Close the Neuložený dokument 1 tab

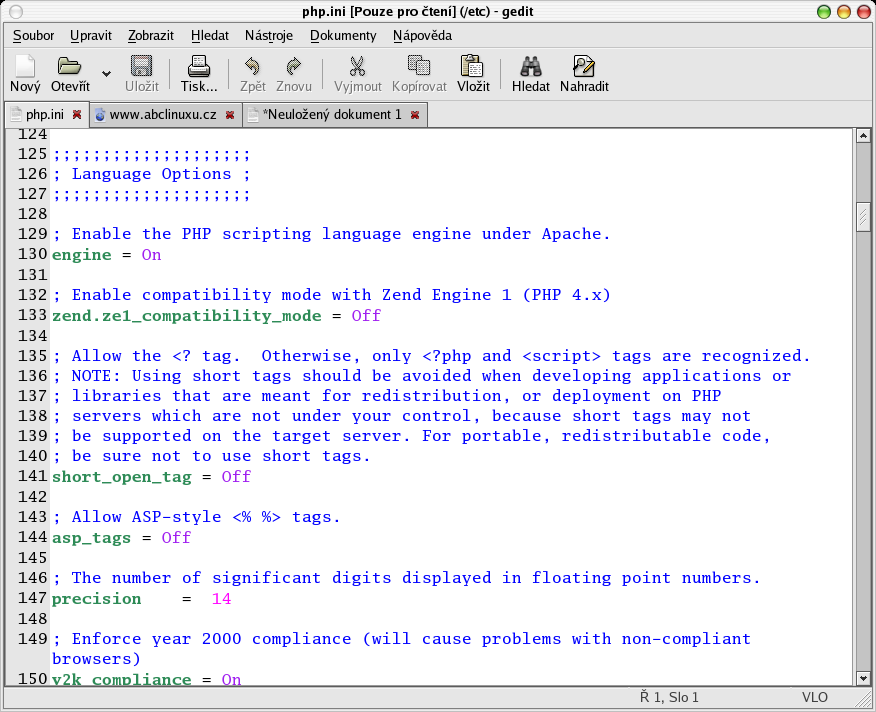415,115
